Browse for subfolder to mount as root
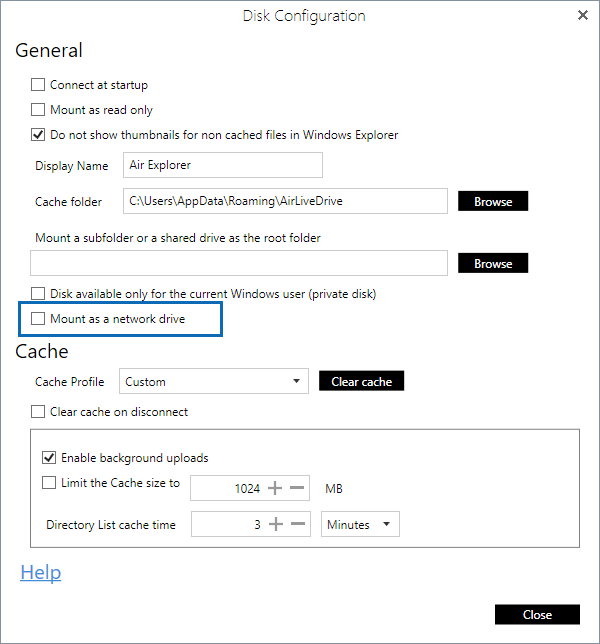The width and height of the screenshot is (600, 644). coord(493,263)
